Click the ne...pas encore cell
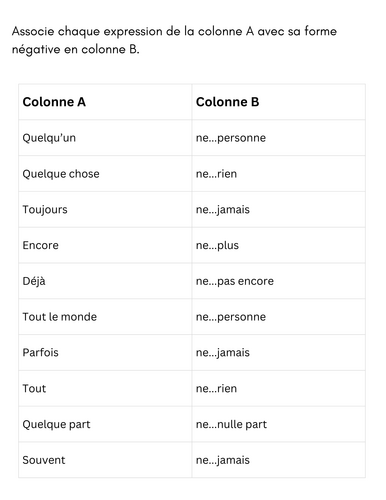386x500 pixels. [279, 281]
